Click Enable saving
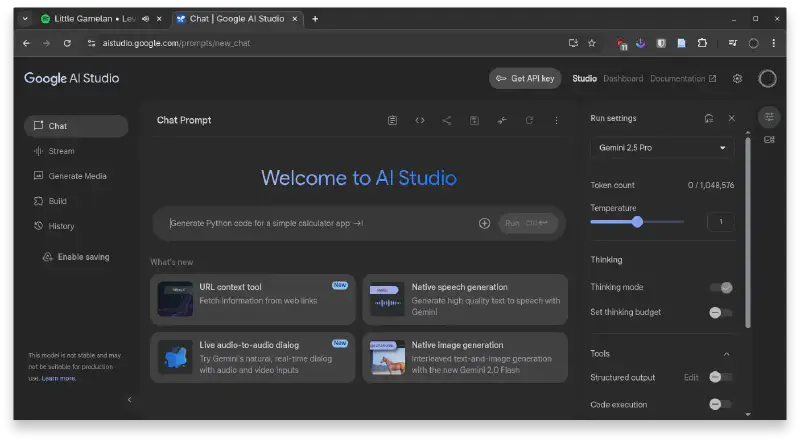This screenshot has width=800, height=440. click(x=77, y=257)
